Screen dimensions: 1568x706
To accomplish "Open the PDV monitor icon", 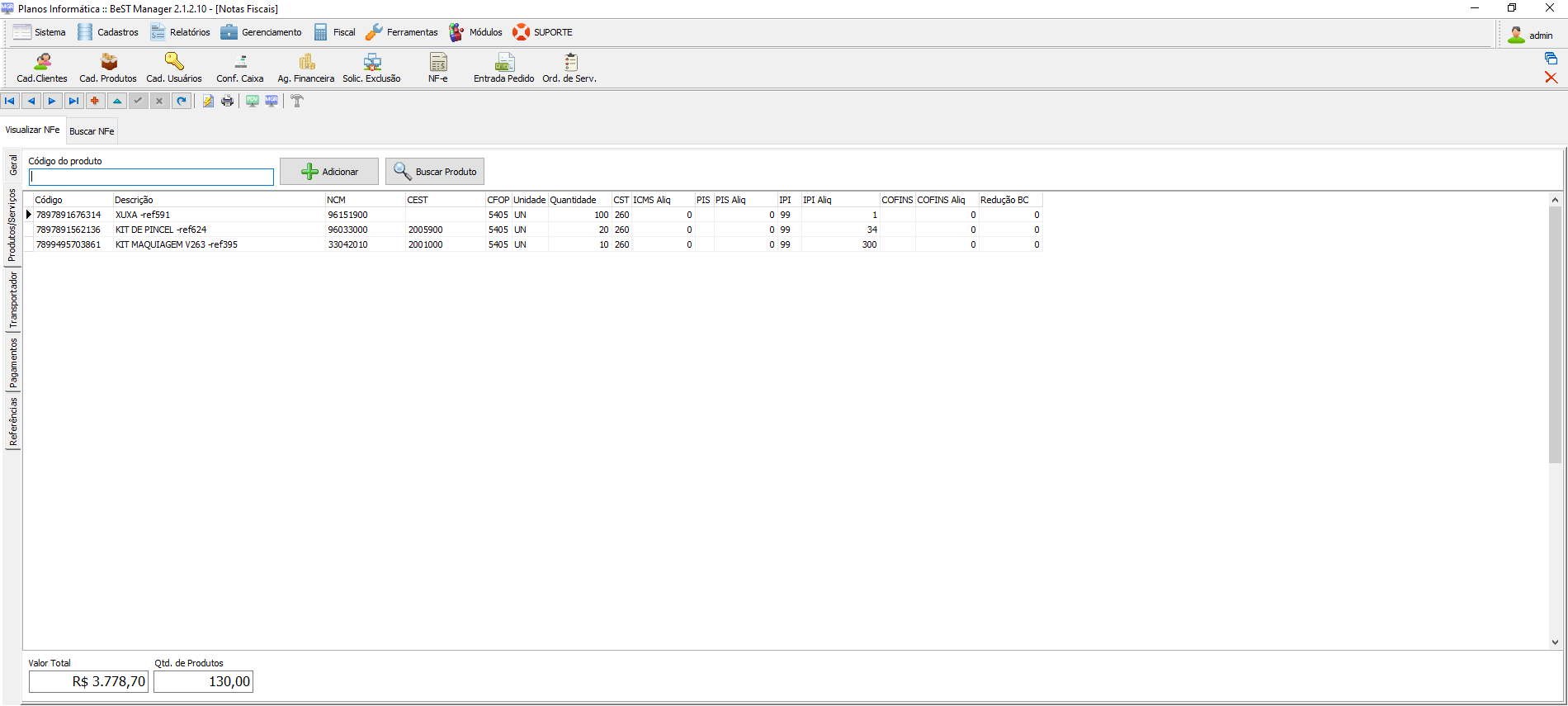I will click(x=253, y=101).
